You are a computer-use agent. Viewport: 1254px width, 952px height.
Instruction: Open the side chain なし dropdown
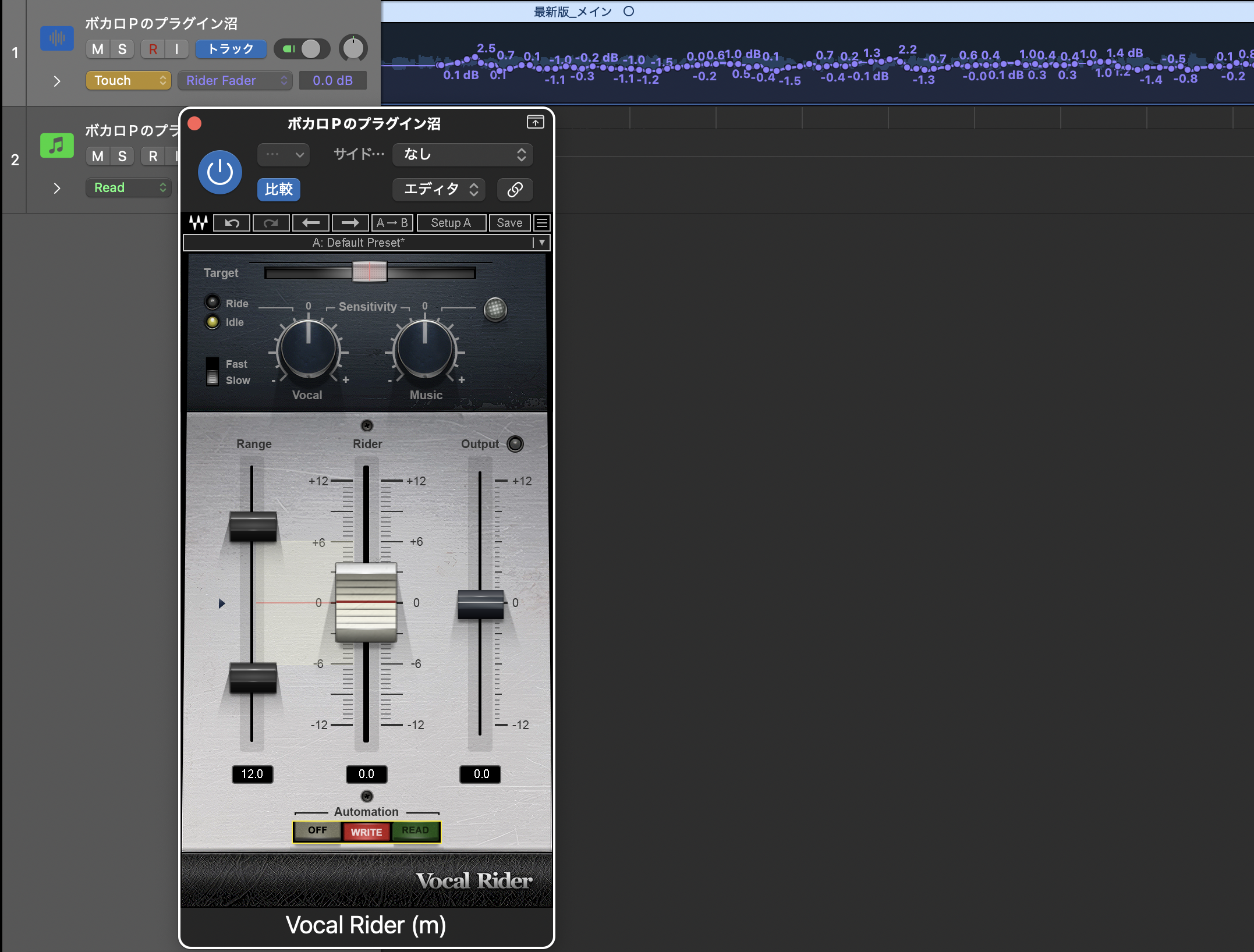tap(463, 155)
